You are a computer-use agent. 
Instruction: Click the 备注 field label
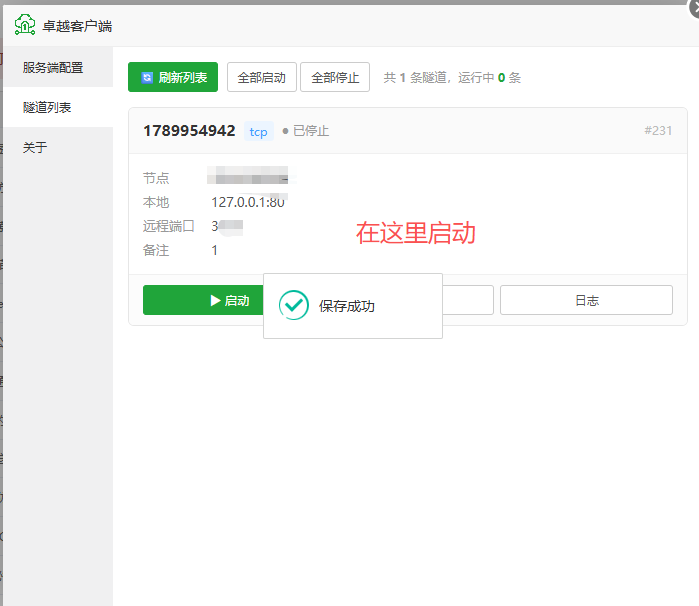[156, 250]
